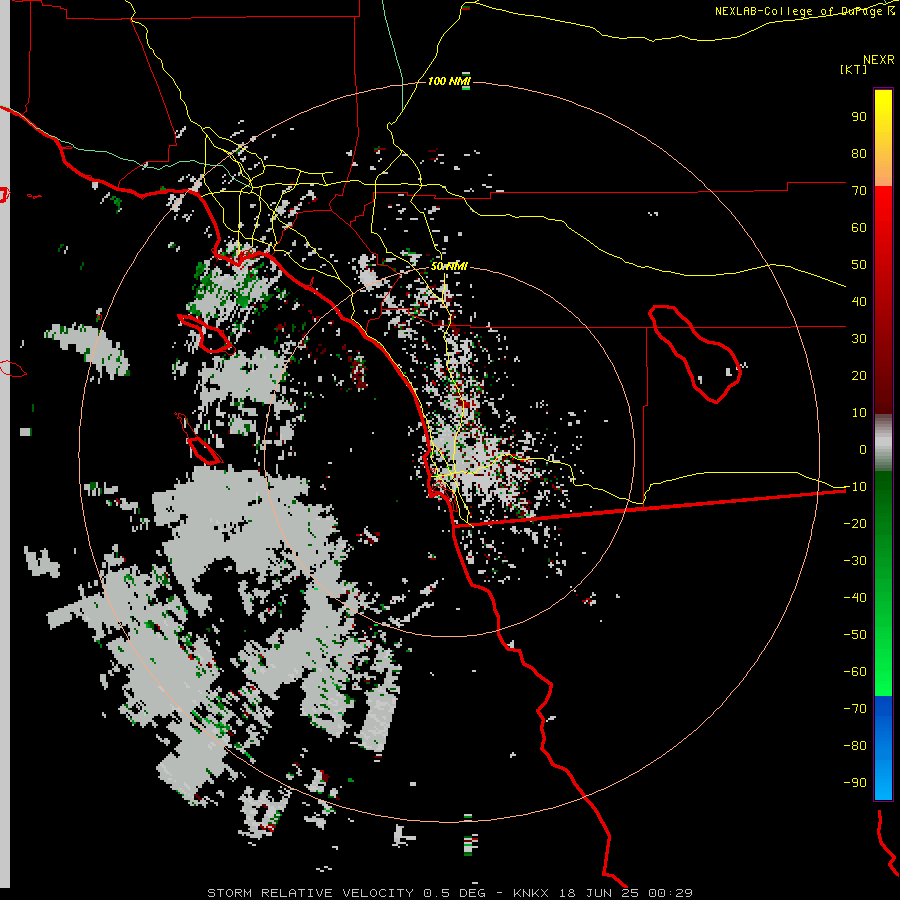Select the -80 tick on velocity scale

click(855, 746)
